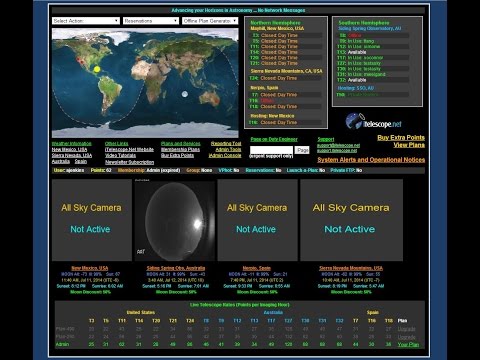Open the iTelescope.Net Website link
This screenshot has height=360, width=480.
coord(129,149)
